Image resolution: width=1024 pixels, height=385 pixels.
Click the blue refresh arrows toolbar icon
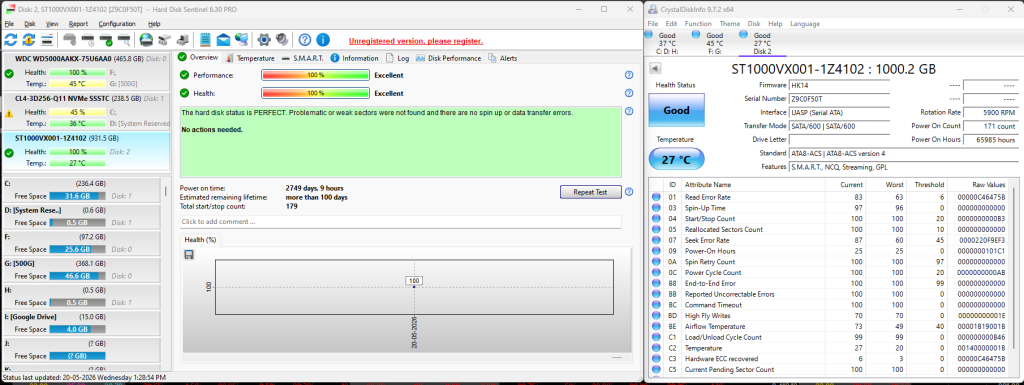click(10, 40)
